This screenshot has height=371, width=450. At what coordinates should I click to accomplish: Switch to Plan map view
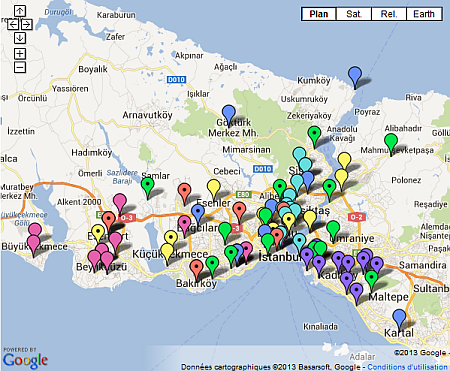[x=319, y=14]
